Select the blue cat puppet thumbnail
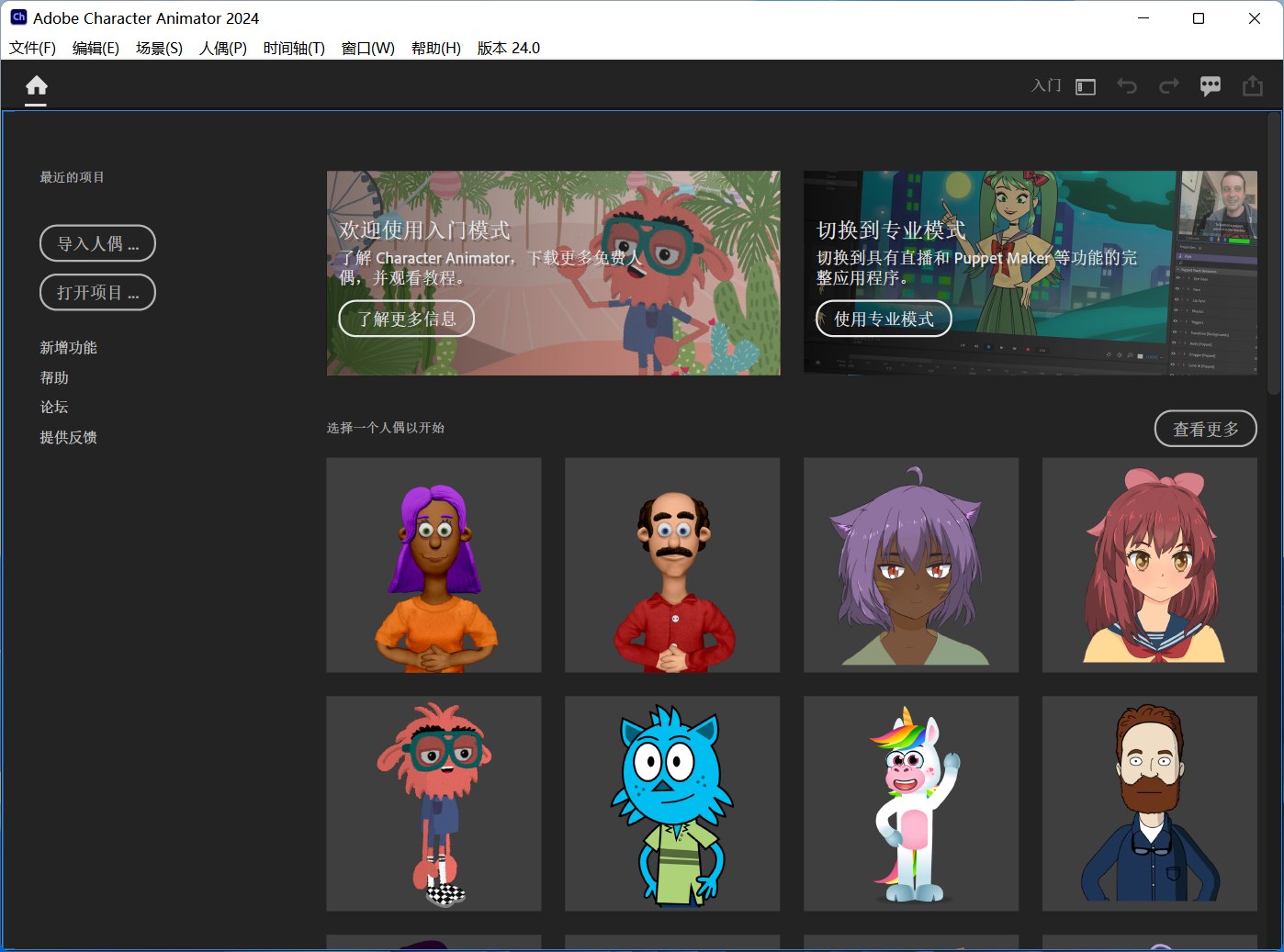 (x=672, y=803)
